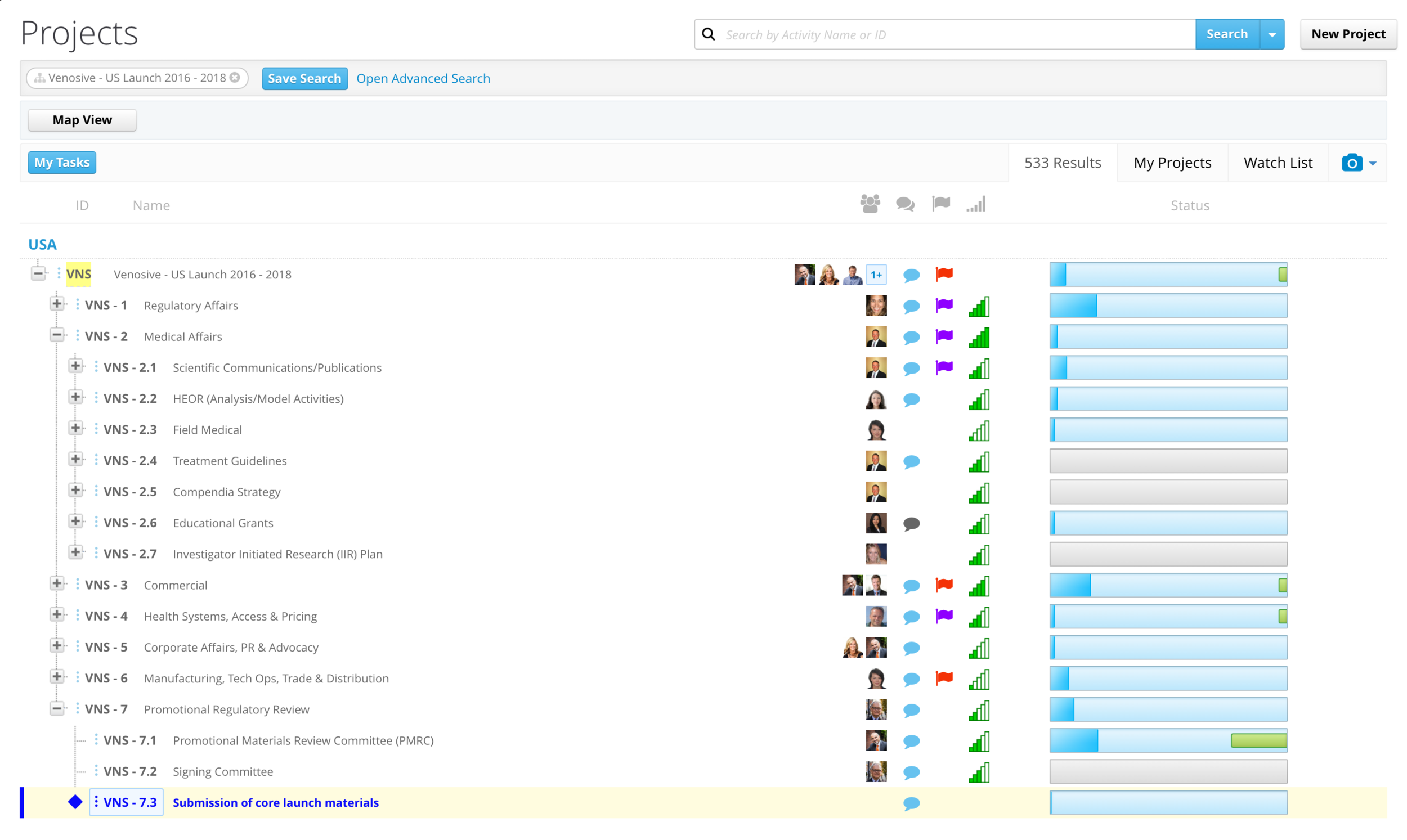Click the Name column header

[x=151, y=205]
